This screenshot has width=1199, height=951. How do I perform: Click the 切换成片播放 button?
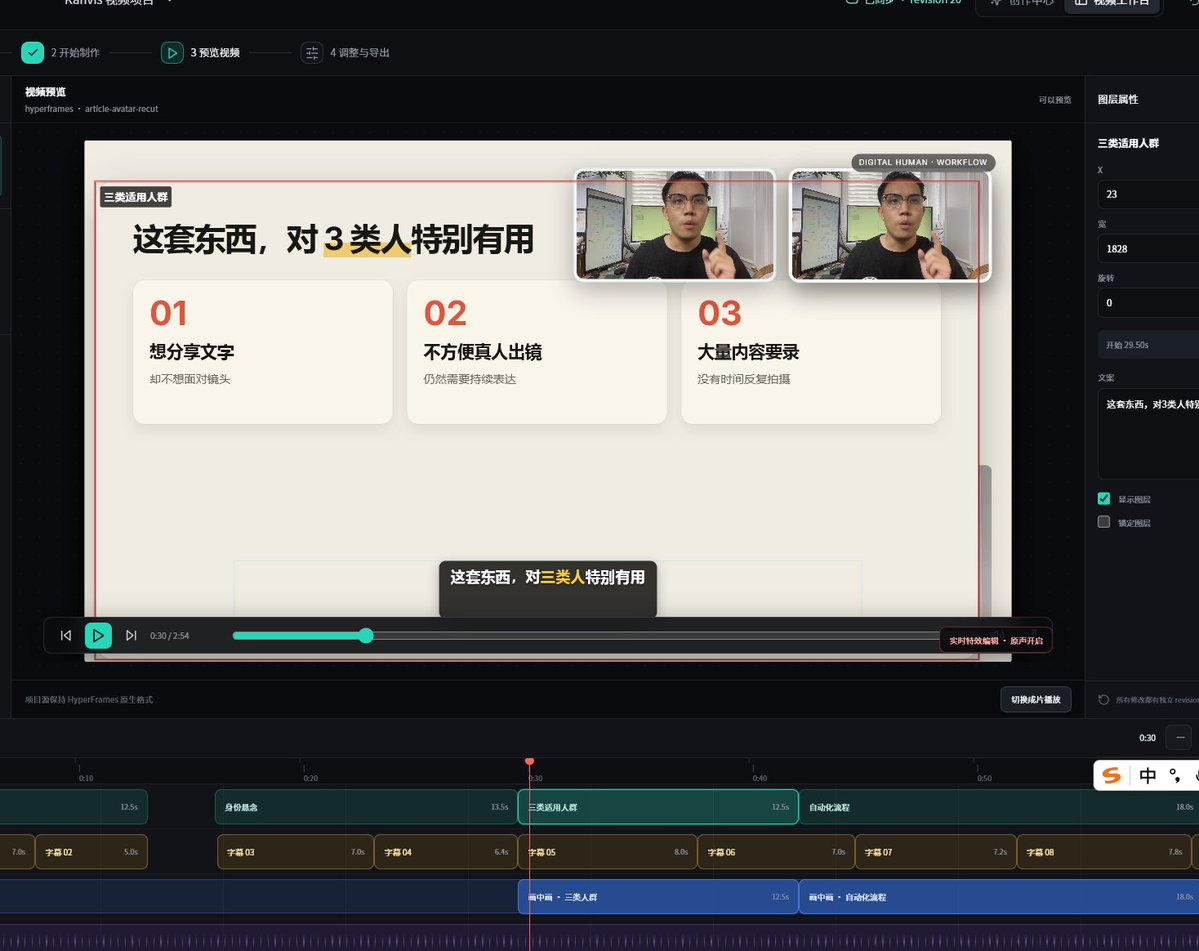[1035, 699]
